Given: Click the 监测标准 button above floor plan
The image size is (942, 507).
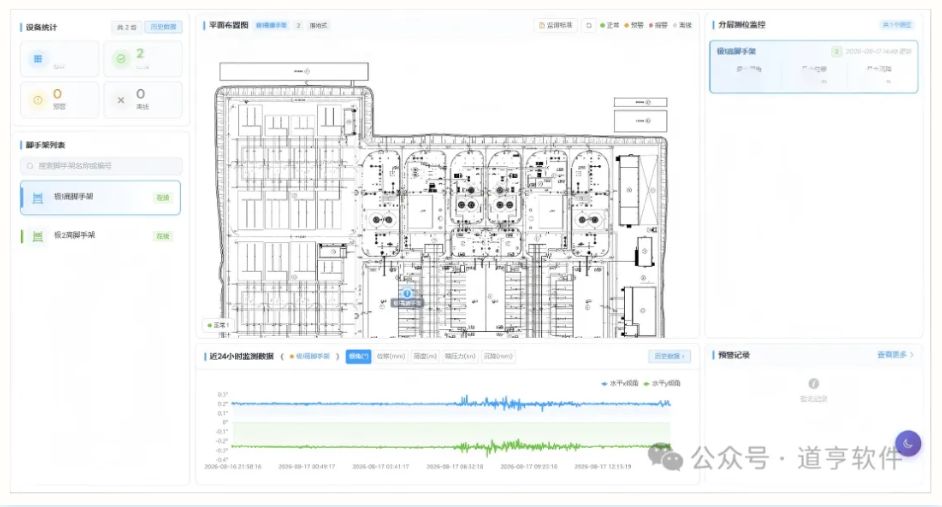Looking at the screenshot, I should (x=556, y=25).
